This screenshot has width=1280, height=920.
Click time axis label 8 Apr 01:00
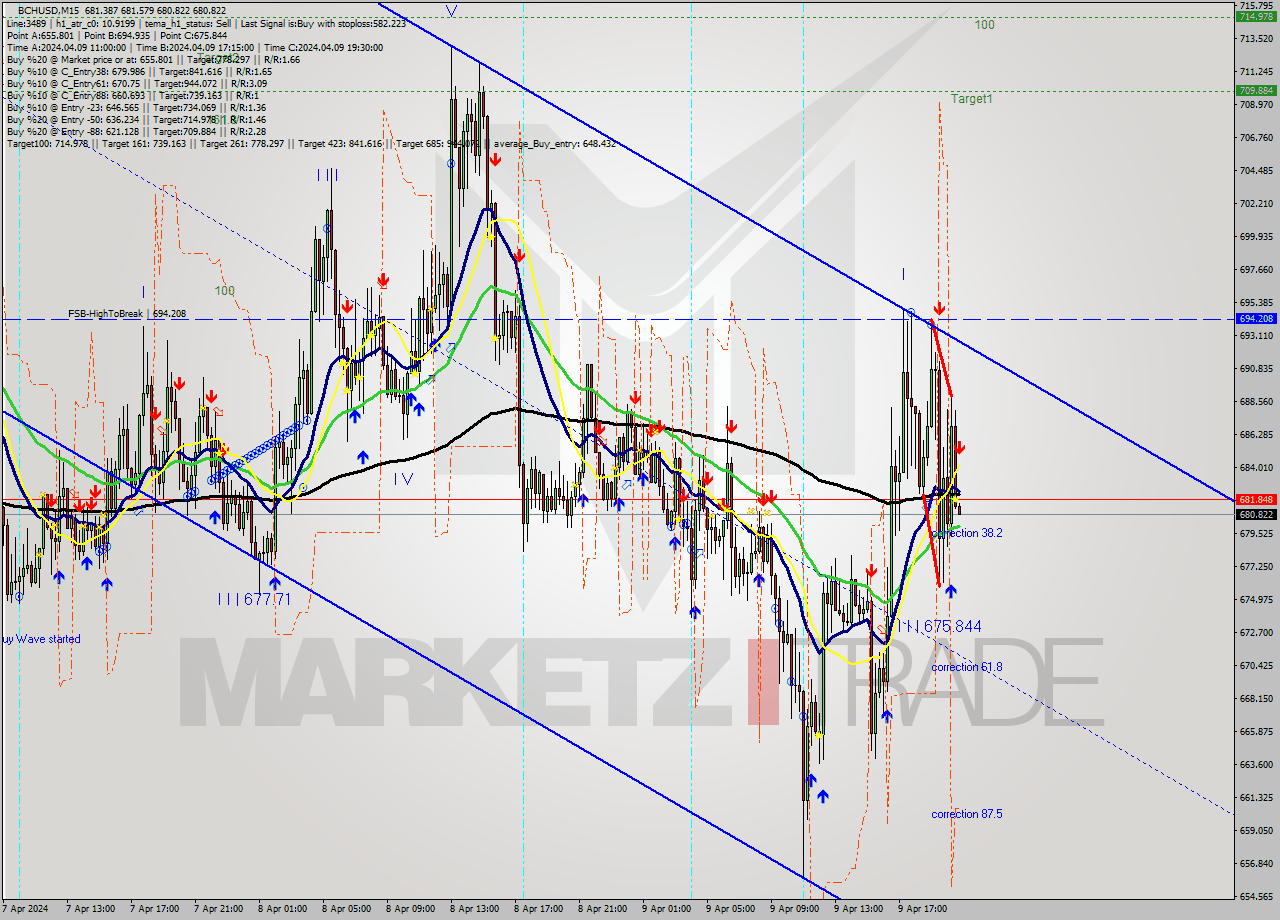click(x=283, y=909)
